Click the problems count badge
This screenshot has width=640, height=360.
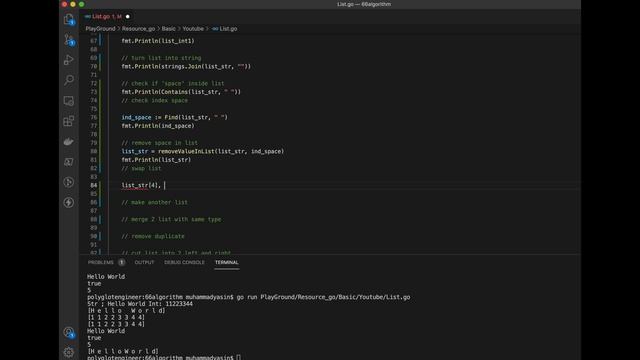tap(122, 262)
